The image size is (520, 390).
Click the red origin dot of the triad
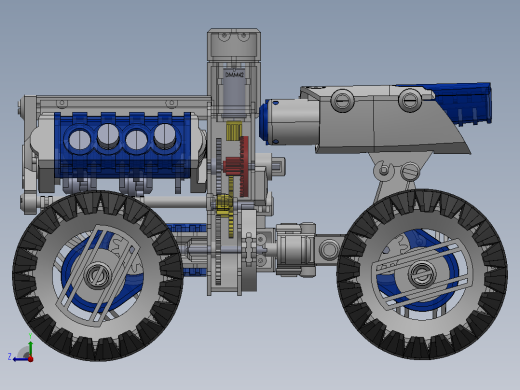click(31, 359)
